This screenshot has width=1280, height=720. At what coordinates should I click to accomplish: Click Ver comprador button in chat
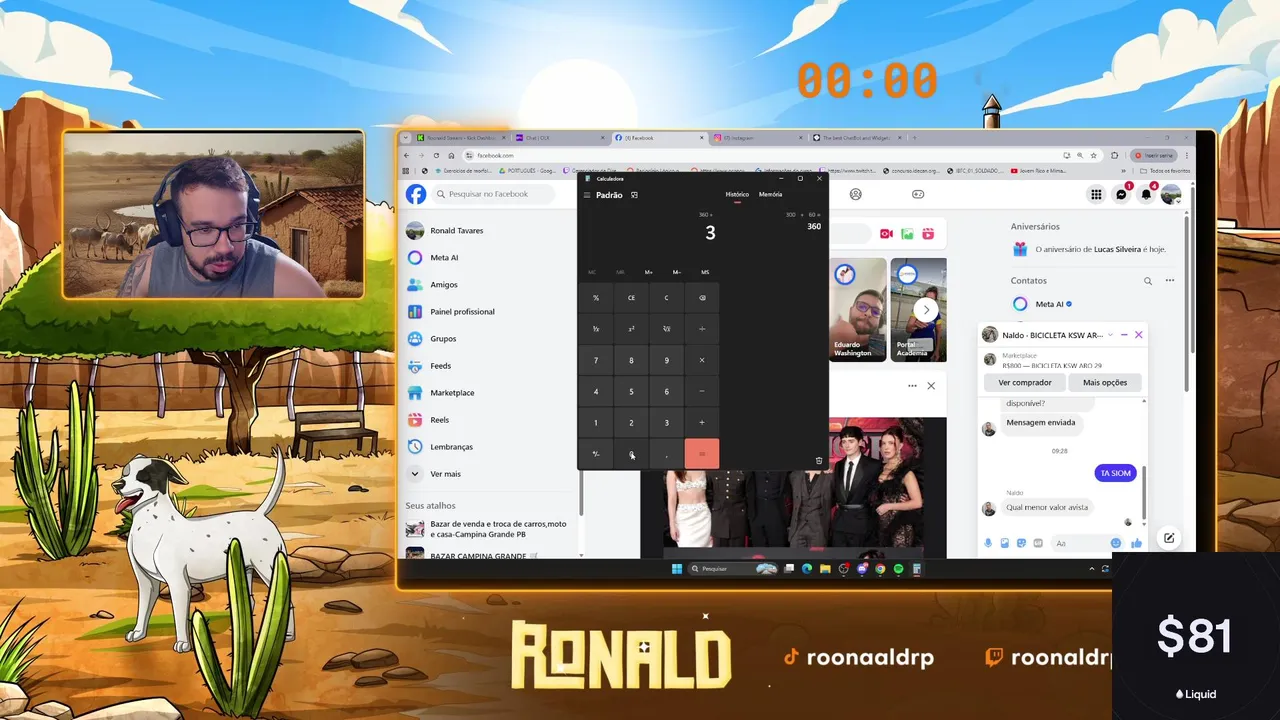coord(1025,382)
